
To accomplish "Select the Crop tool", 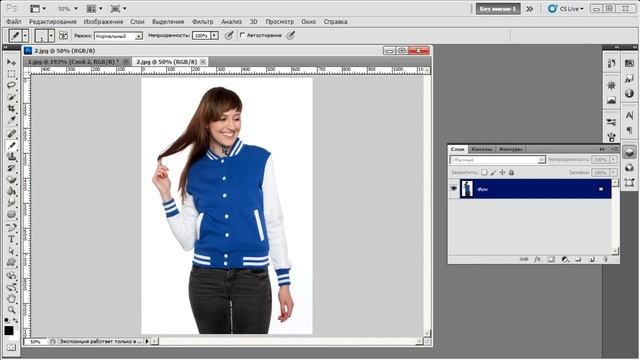I will point(11,109).
